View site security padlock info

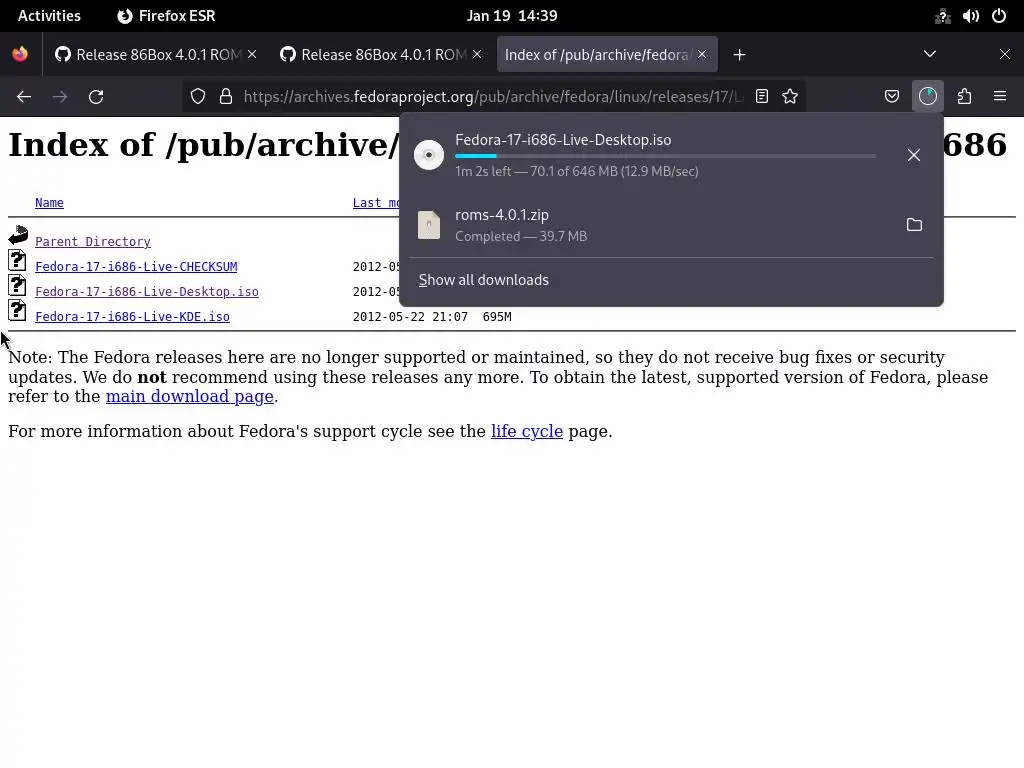click(x=226, y=97)
